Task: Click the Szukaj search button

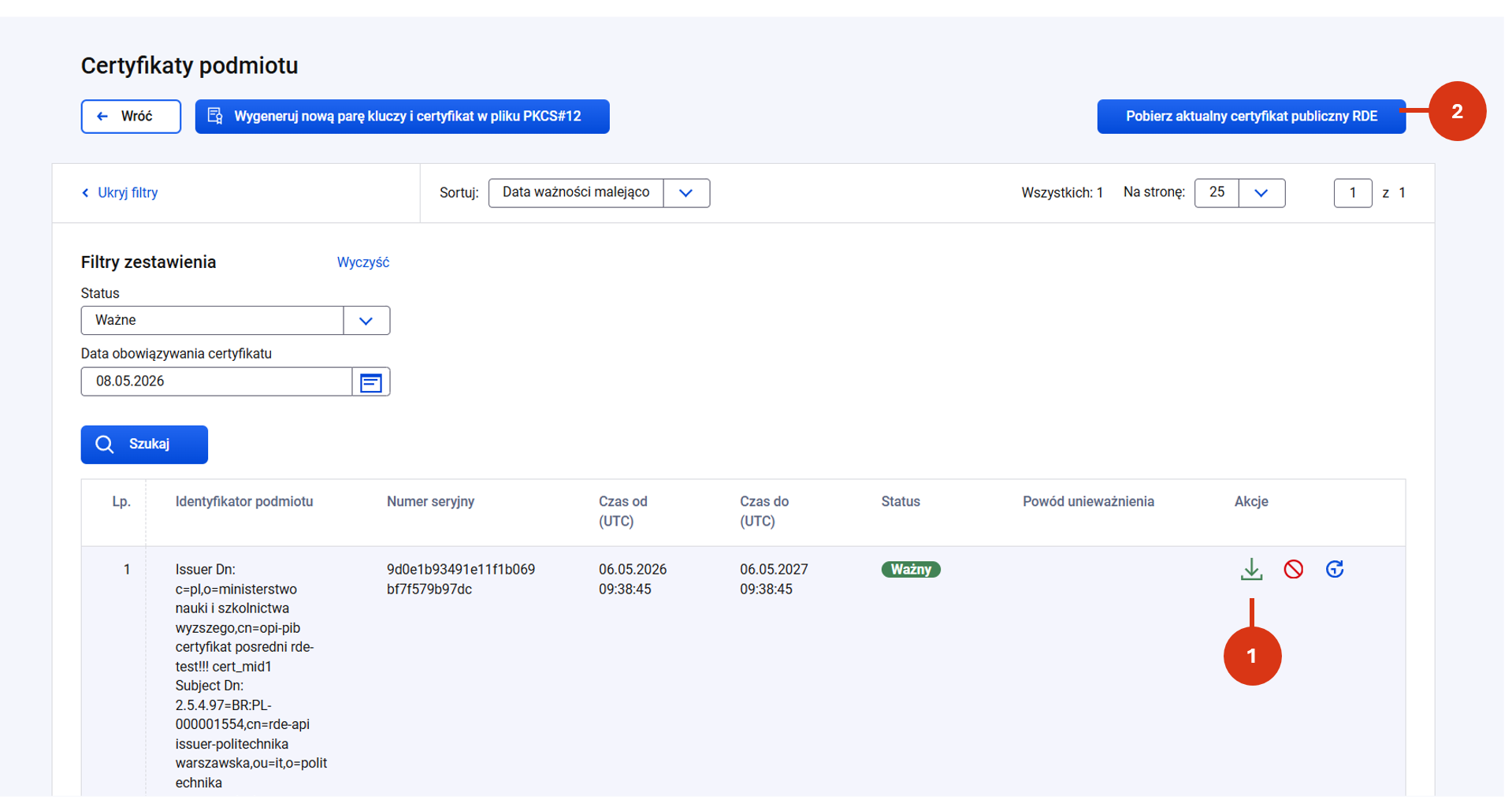Action: (144, 444)
